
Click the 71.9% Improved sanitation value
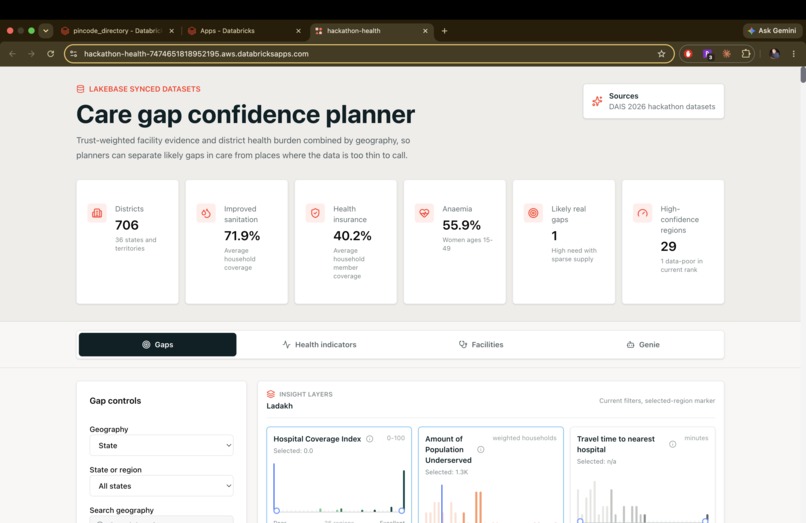pyautogui.click(x=242, y=236)
